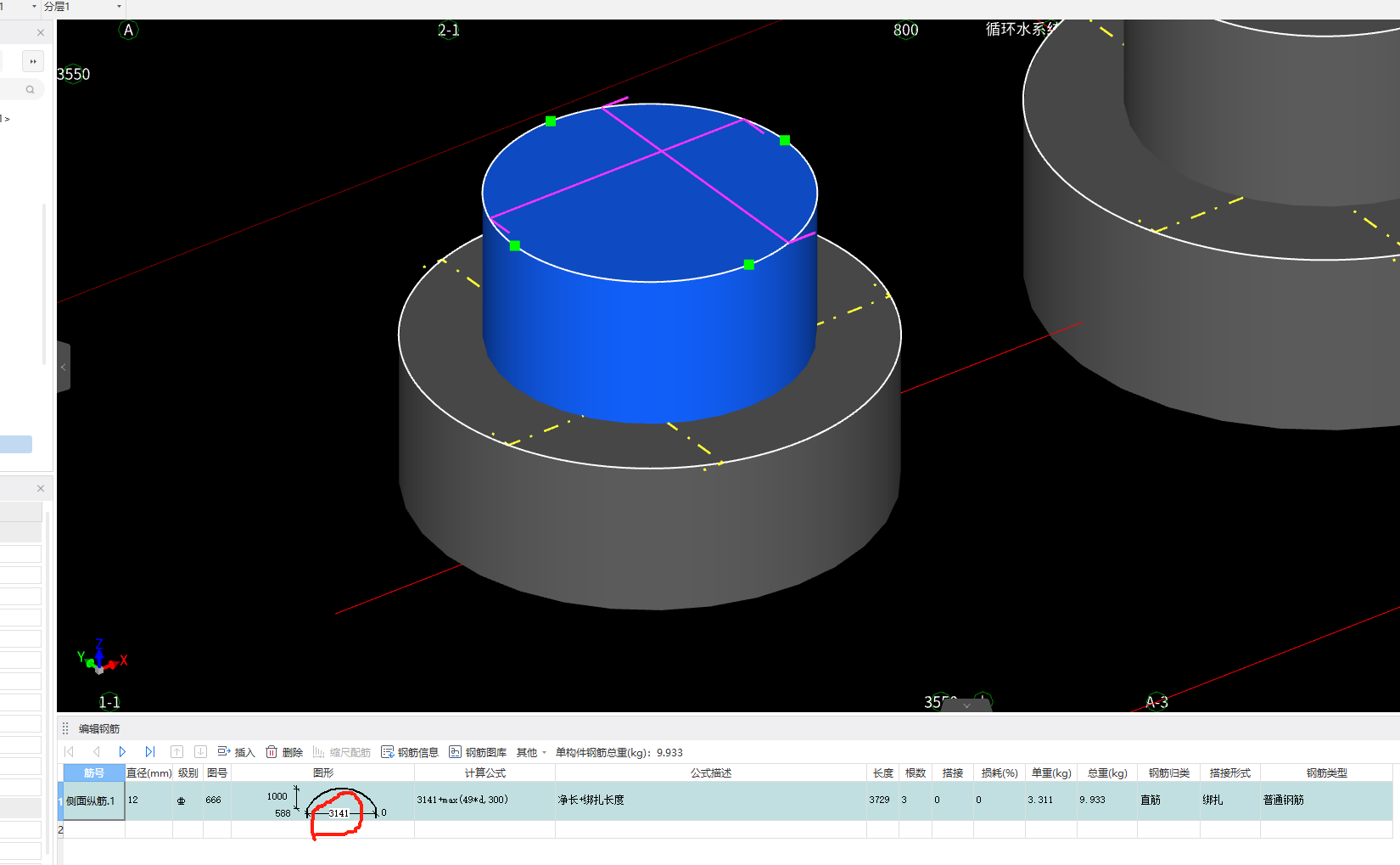
Task: Click the 净长+绑扎长度 description cell
Action: coord(710,800)
